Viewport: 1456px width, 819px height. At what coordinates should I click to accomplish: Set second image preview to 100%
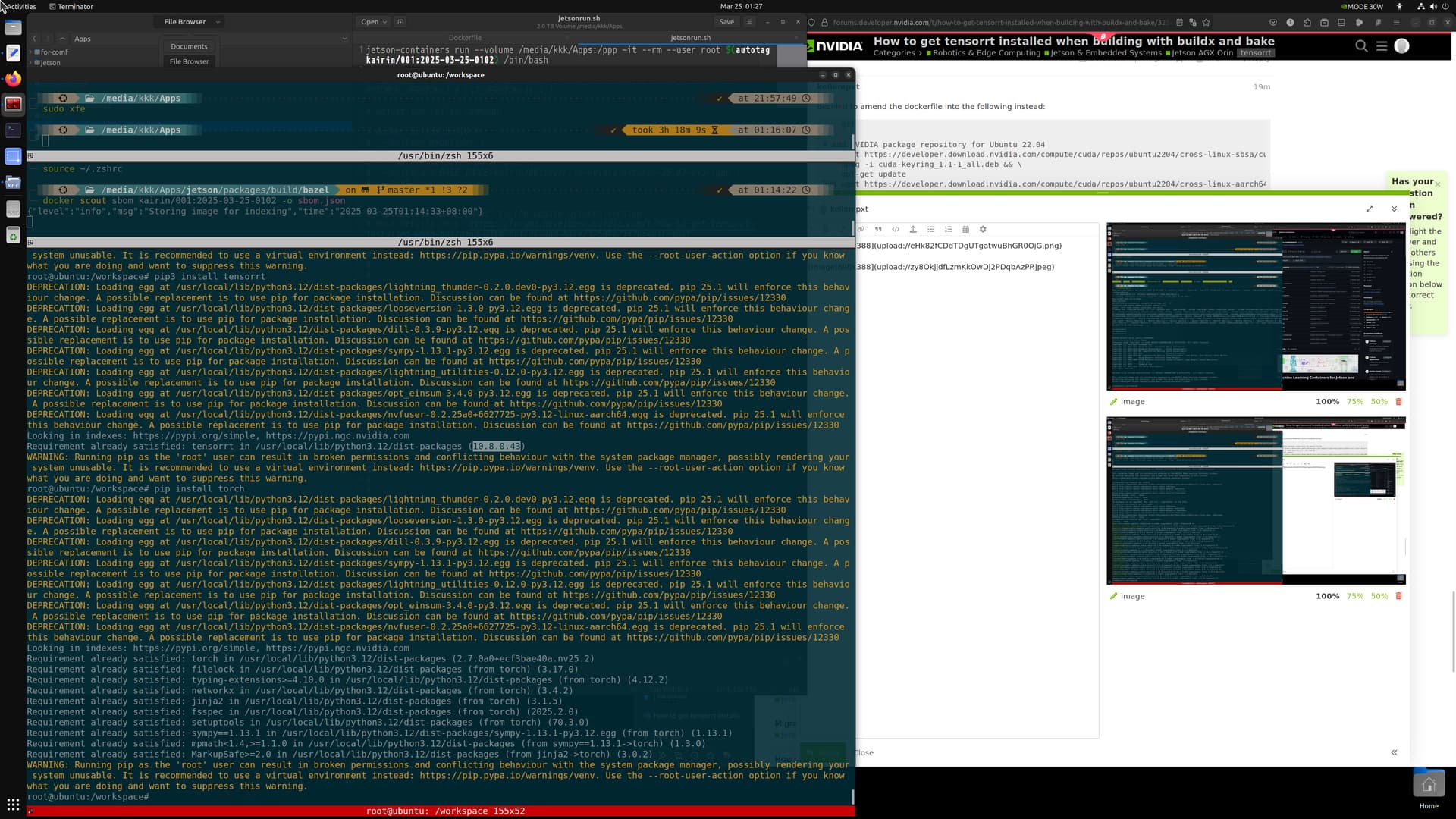click(x=1327, y=596)
